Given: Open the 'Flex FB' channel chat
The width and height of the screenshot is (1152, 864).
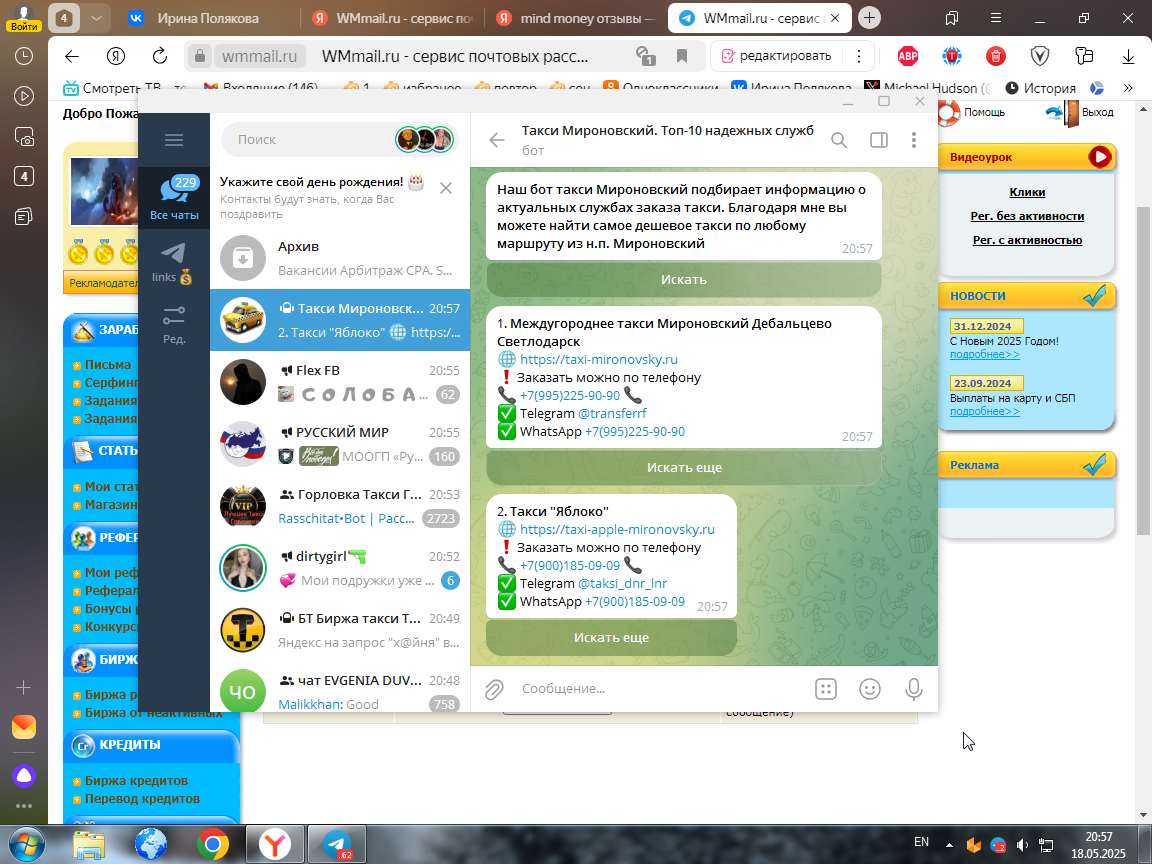Looking at the screenshot, I should (340, 382).
